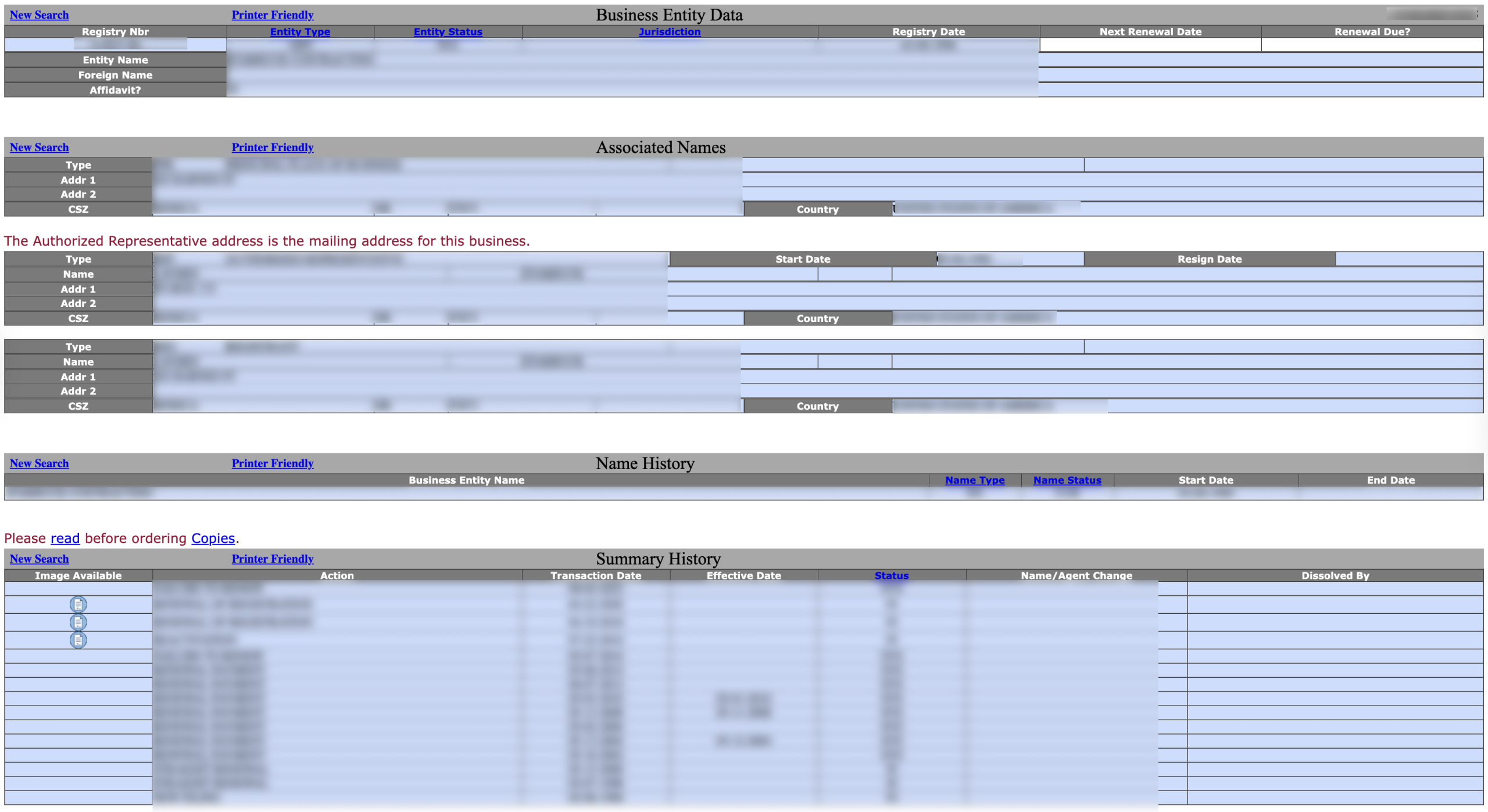Screen dimensions: 1488x812
Task: Open the Name Status column link
Action: coord(1067,481)
